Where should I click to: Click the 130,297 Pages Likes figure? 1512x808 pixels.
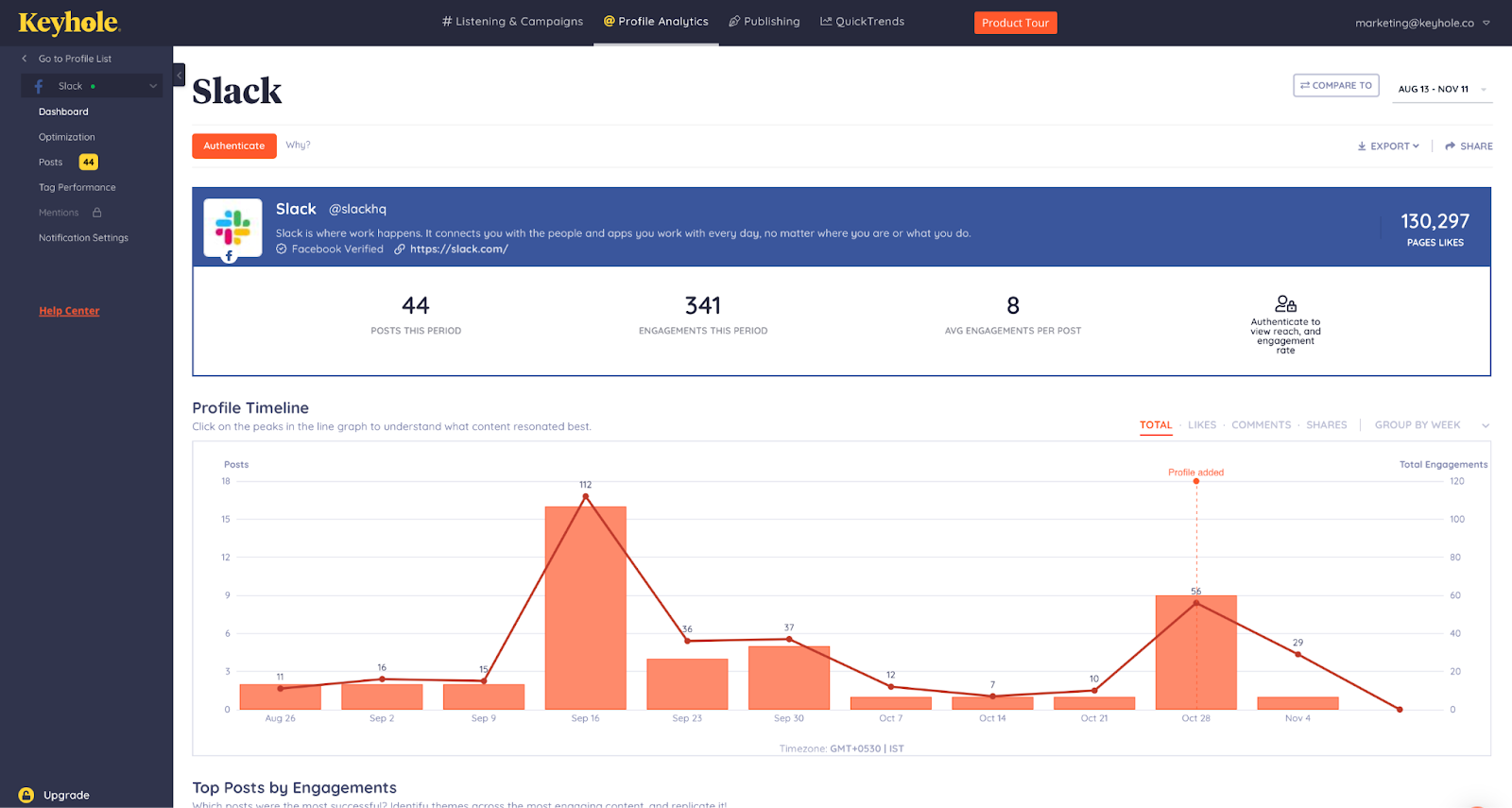click(1435, 221)
